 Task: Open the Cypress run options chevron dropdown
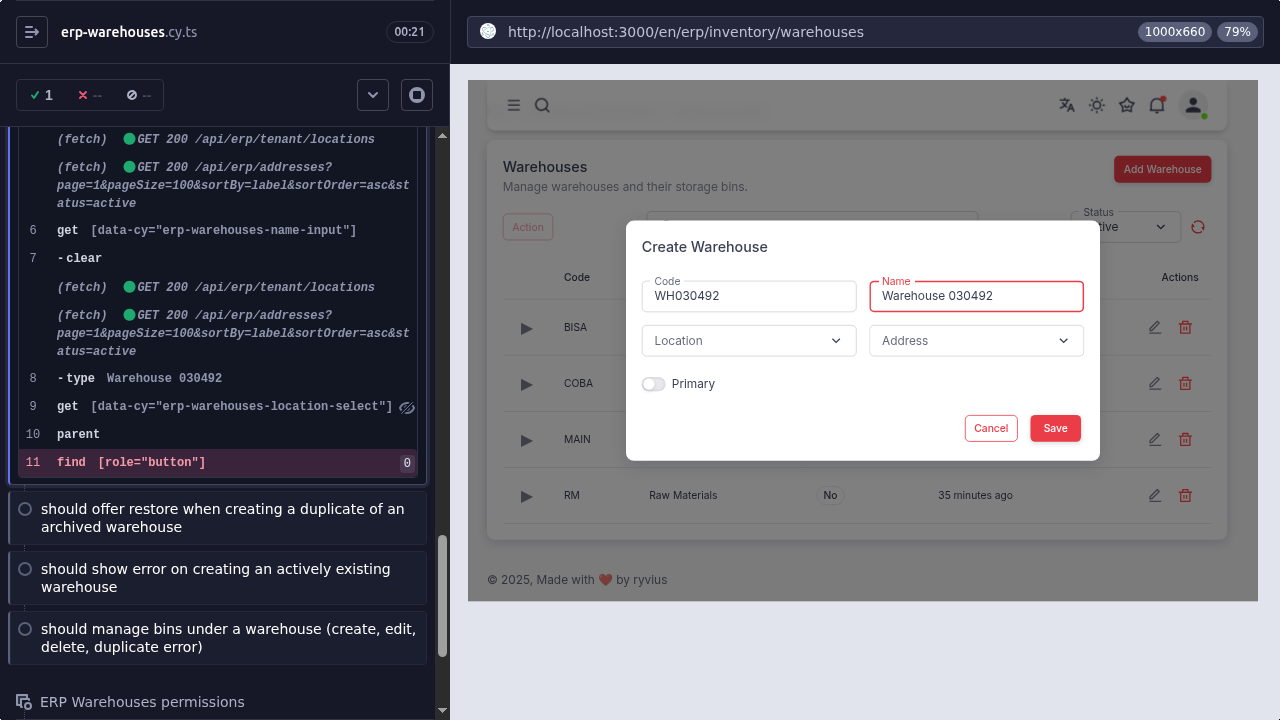373,95
